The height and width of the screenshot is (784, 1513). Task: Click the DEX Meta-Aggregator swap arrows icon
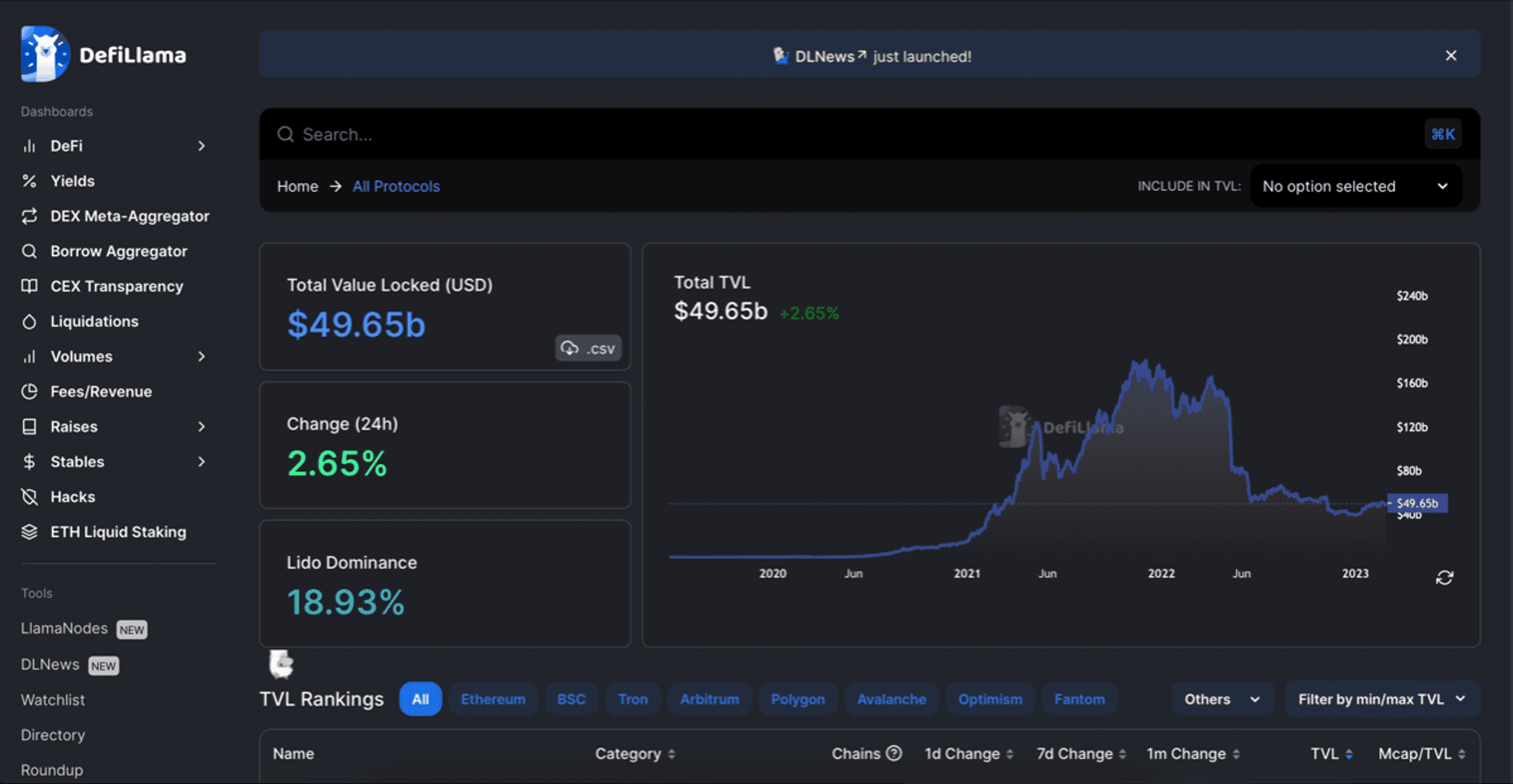(x=29, y=216)
